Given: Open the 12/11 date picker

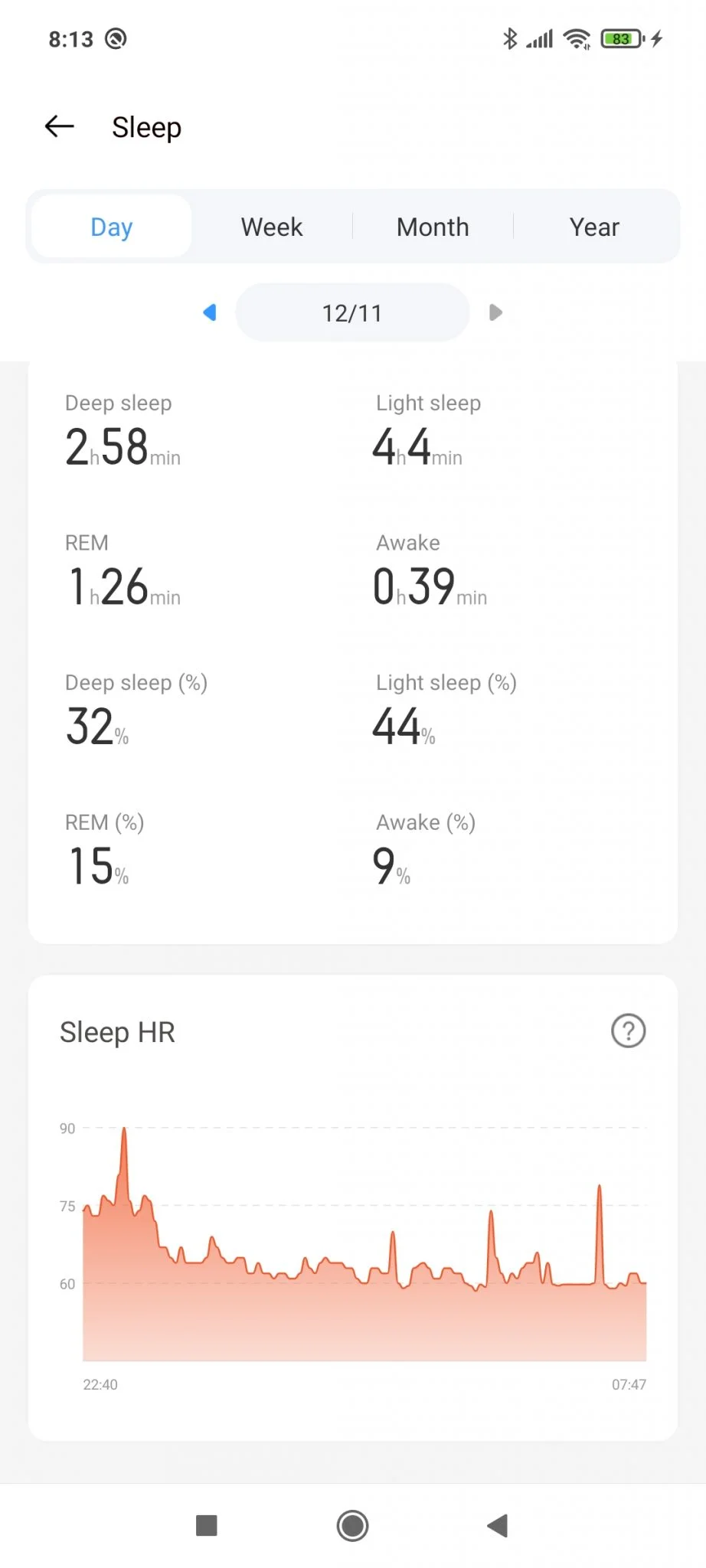Looking at the screenshot, I should click(x=352, y=312).
